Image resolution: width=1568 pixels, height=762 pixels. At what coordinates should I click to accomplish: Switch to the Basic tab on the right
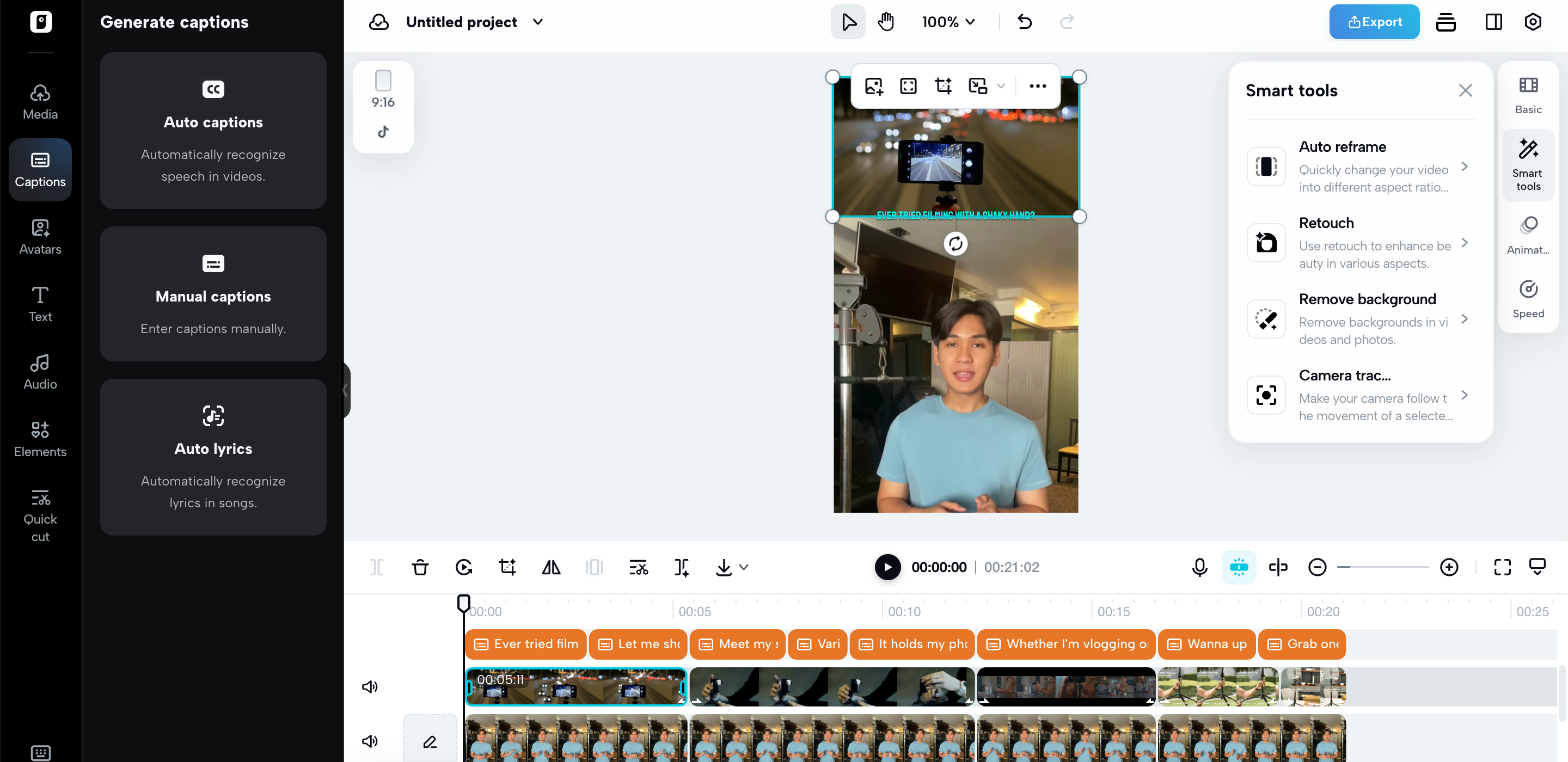tap(1528, 96)
